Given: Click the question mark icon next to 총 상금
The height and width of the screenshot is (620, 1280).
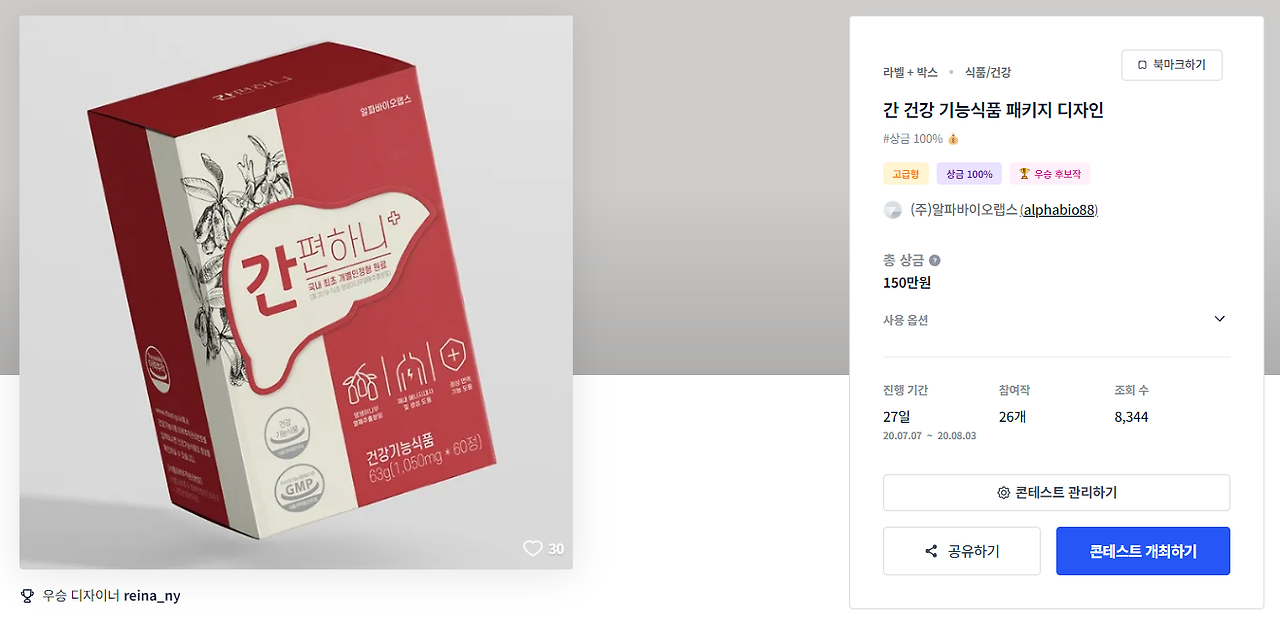Looking at the screenshot, I should pos(935,260).
